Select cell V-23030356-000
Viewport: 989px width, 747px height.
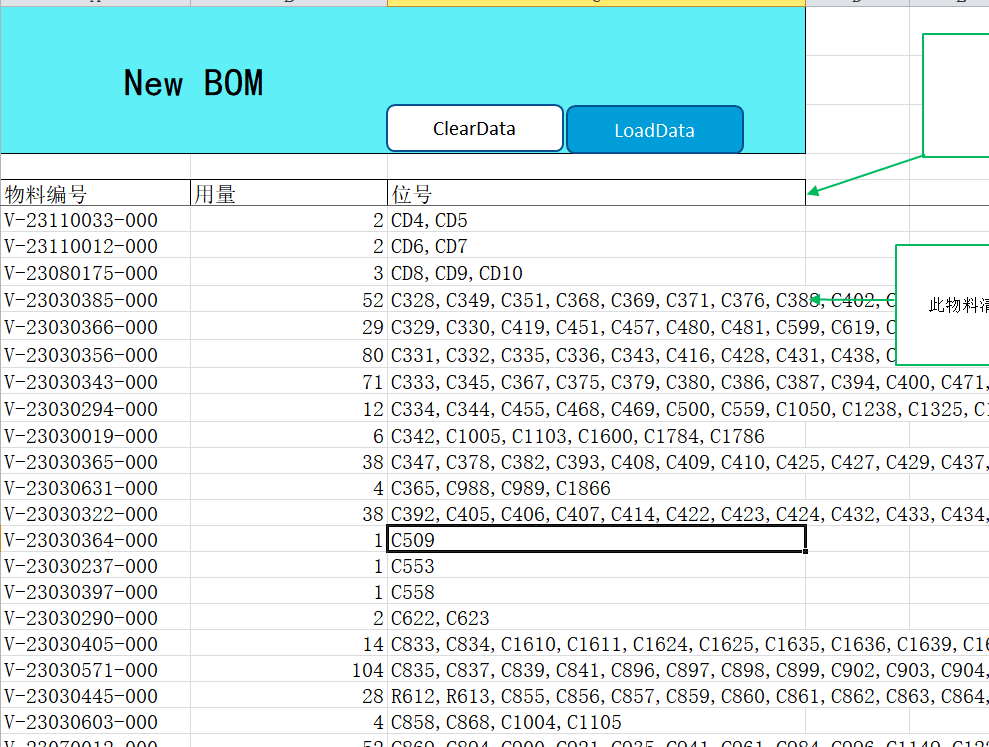click(95, 355)
